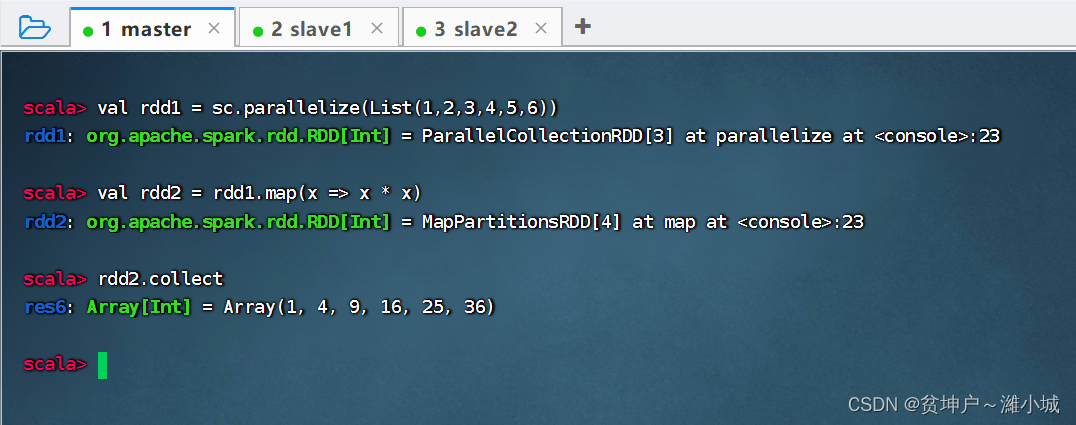
Task: Click the green status dot on slave2 tab
Action: tap(421, 31)
